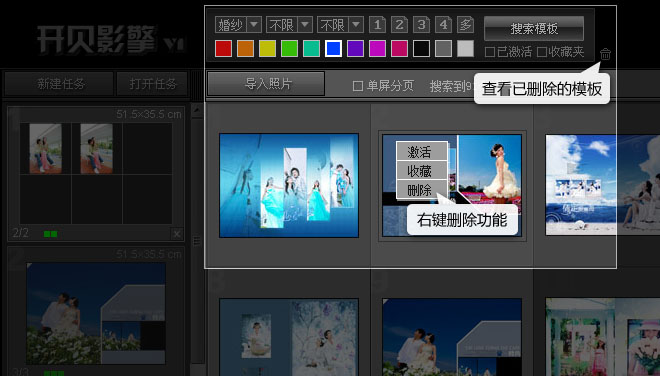Close the 2/2 page with the X icon
660x376 pixels.
coord(177,234)
